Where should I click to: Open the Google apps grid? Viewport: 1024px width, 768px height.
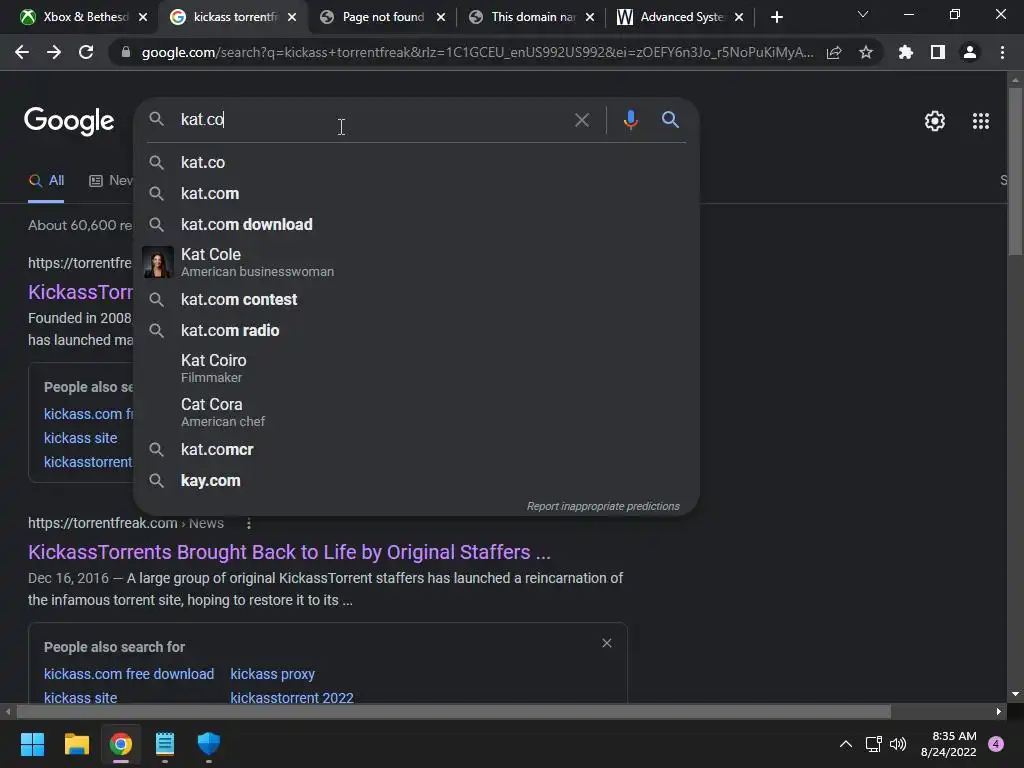981,121
